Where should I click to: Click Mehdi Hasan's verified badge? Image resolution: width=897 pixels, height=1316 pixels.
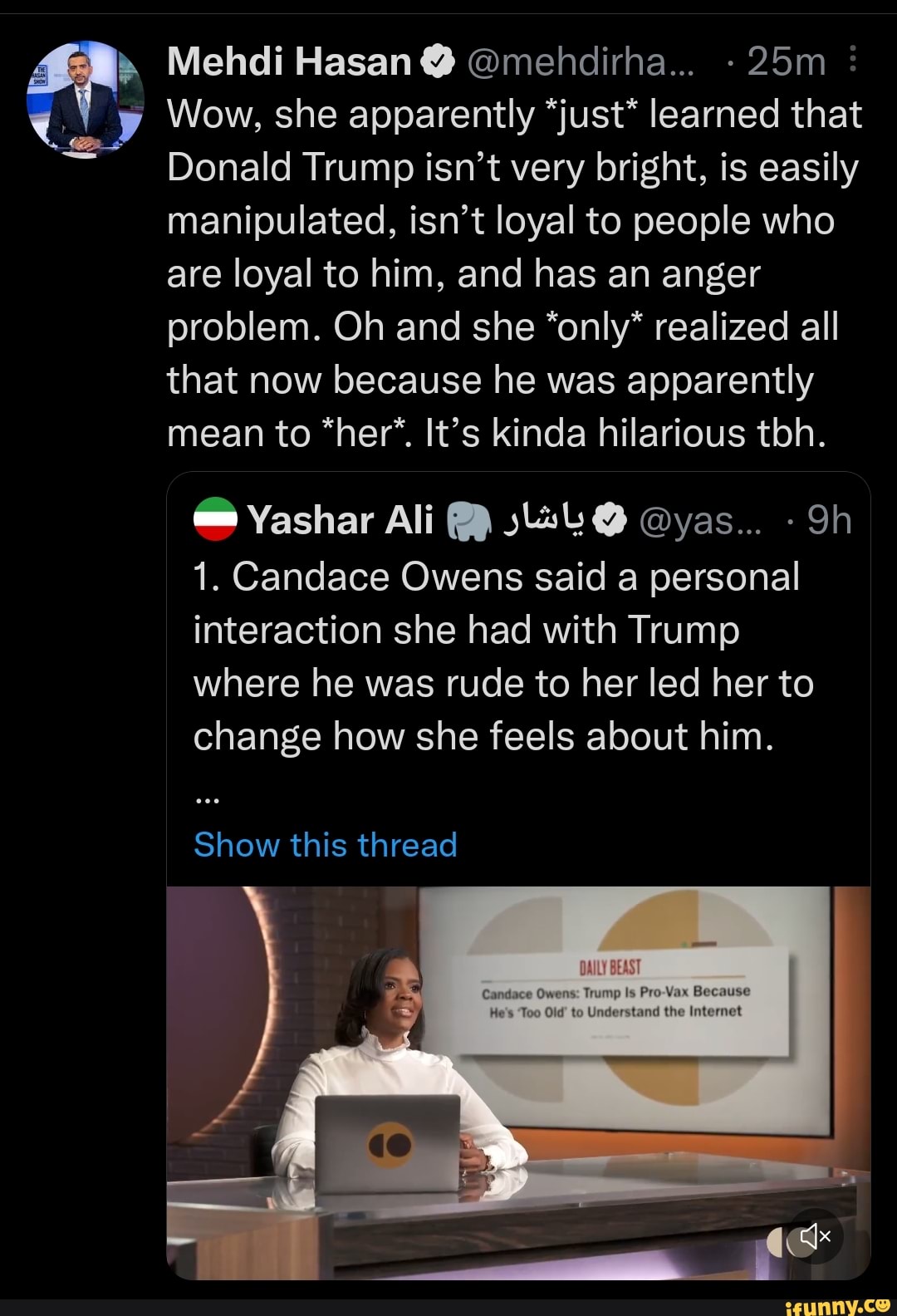pyautogui.click(x=435, y=61)
